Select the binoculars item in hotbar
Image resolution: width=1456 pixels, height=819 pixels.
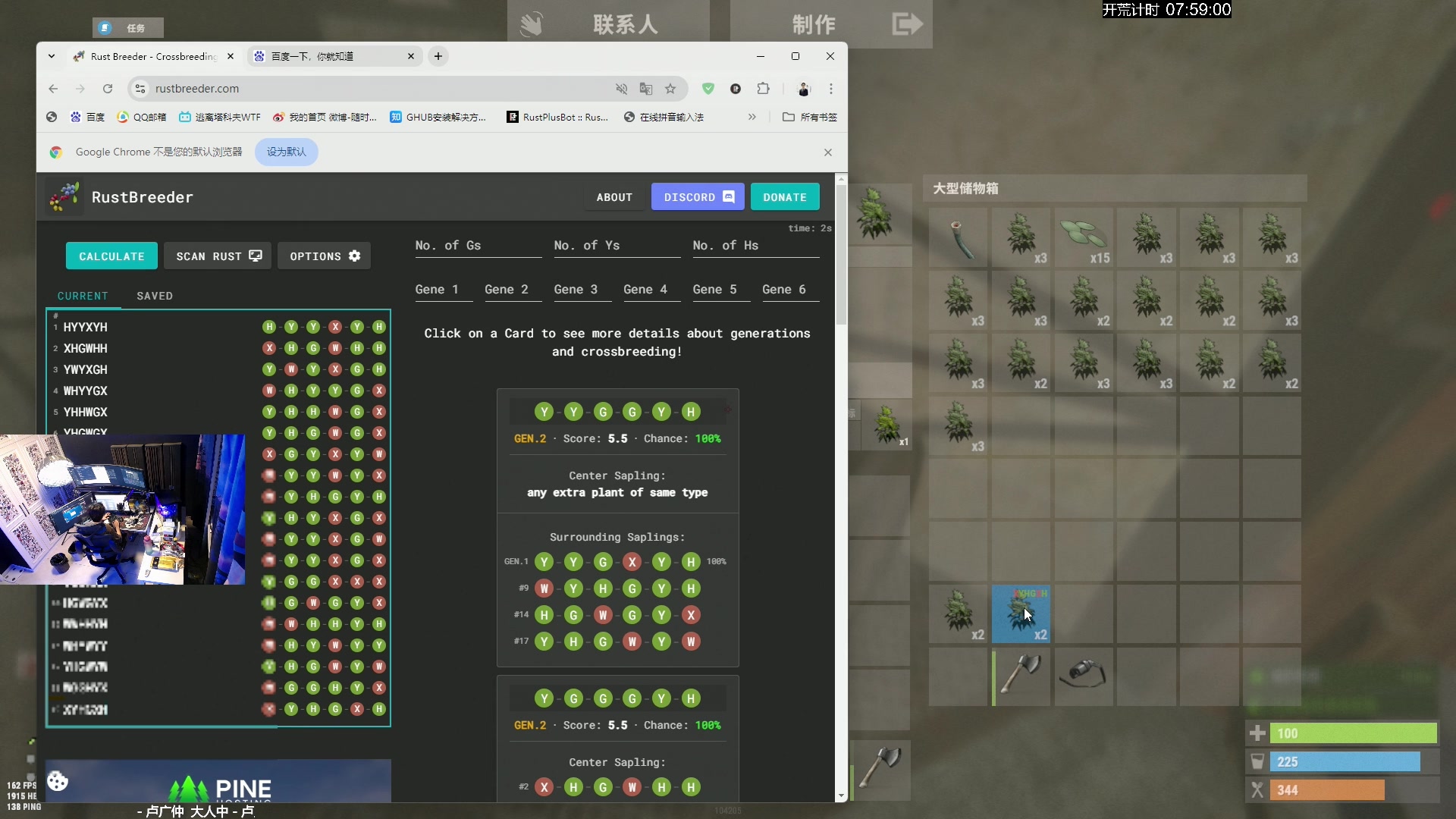pyautogui.click(x=1083, y=674)
